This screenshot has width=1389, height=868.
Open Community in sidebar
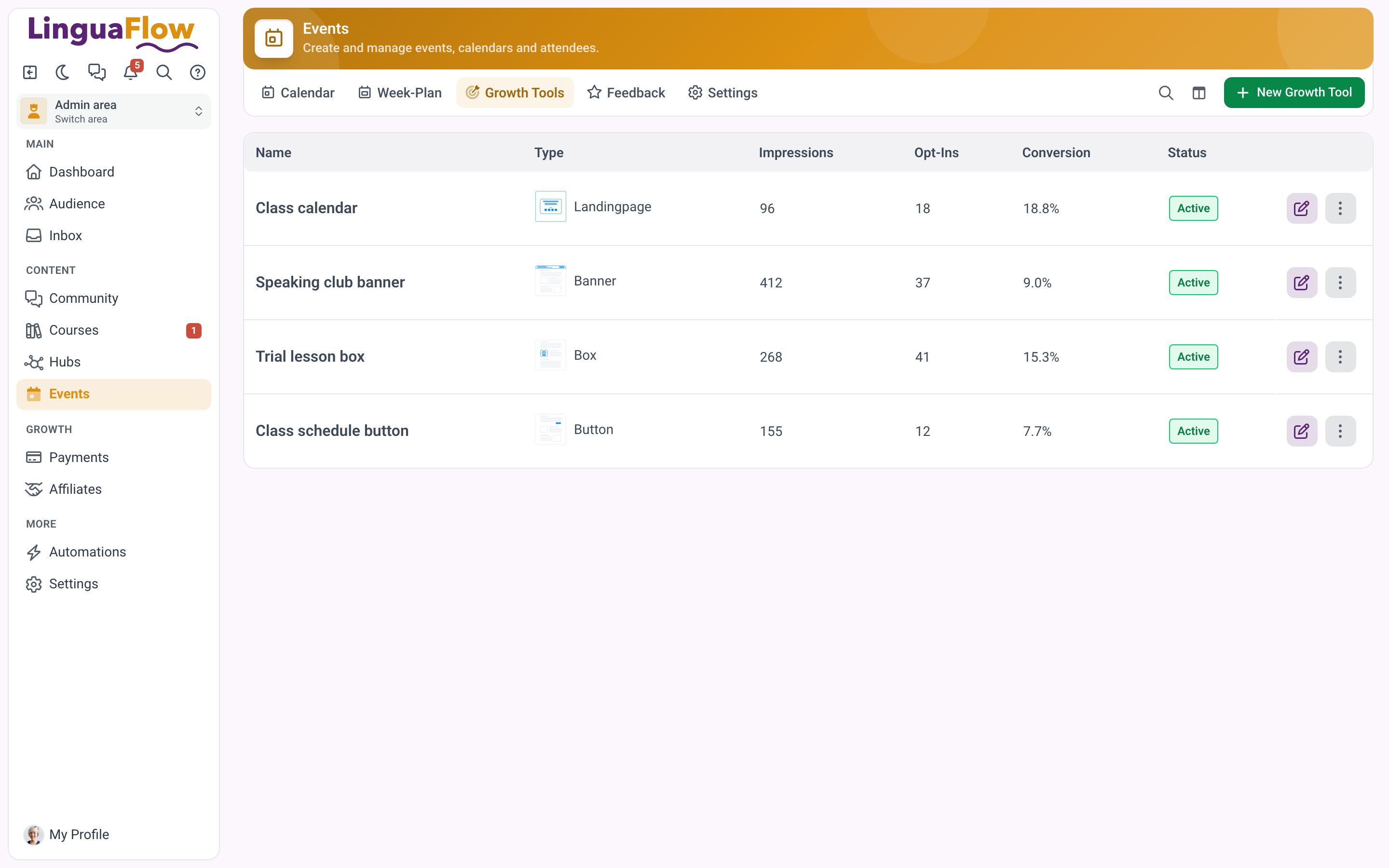(x=114, y=298)
